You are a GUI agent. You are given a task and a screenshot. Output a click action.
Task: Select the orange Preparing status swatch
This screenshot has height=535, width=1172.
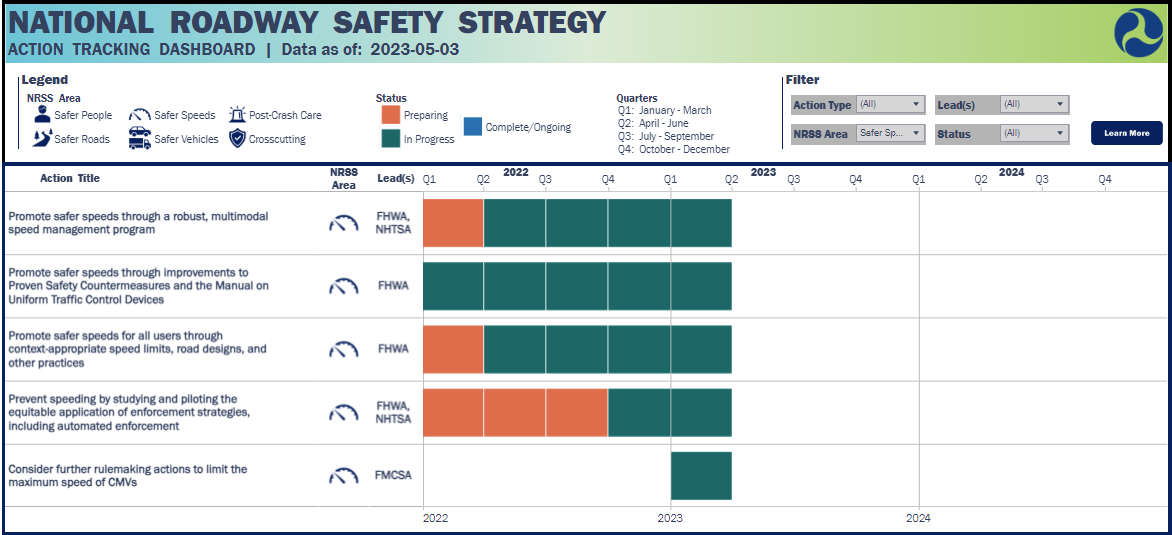(391, 115)
